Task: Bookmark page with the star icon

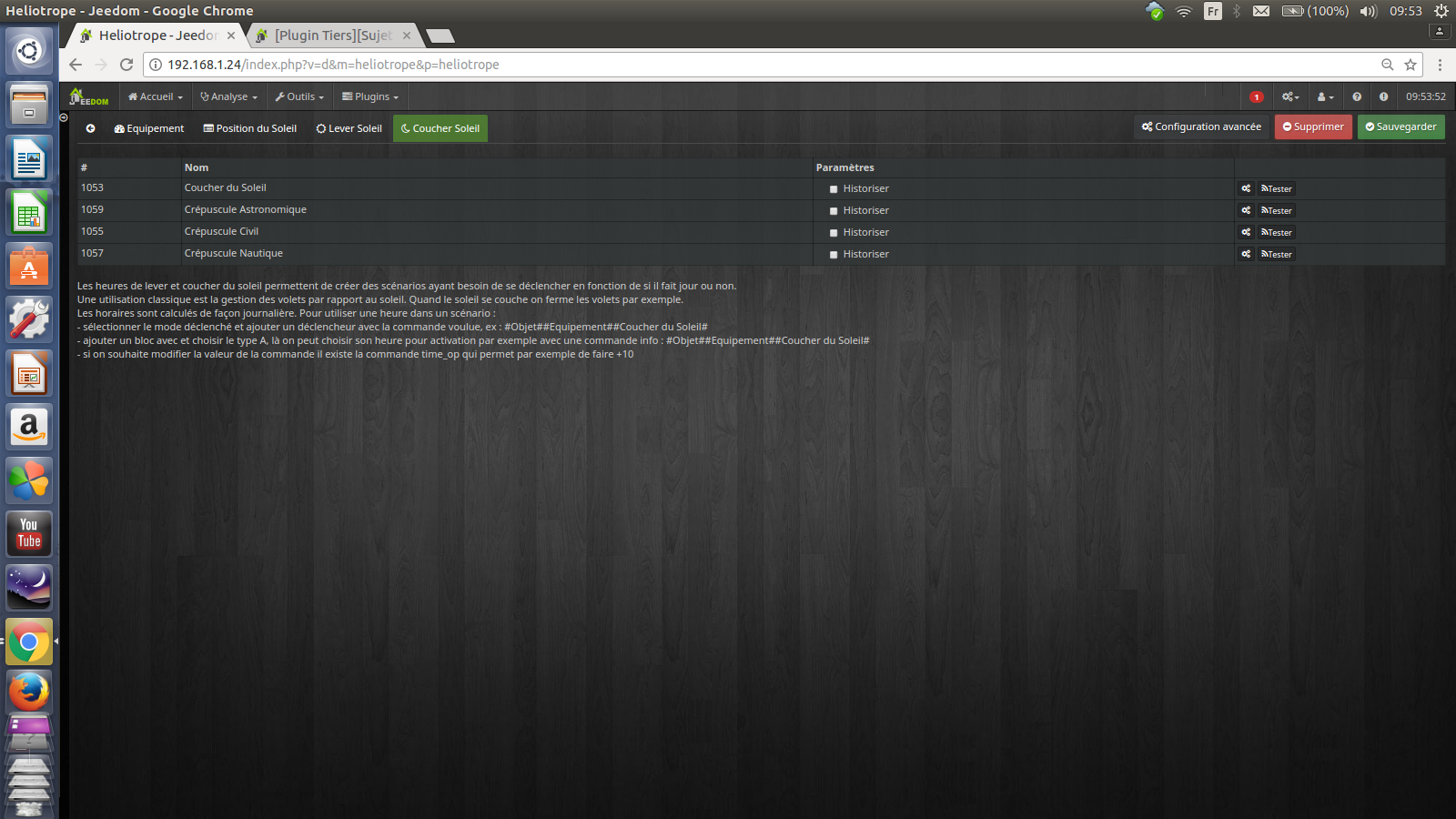Action: pos(1410,65)
